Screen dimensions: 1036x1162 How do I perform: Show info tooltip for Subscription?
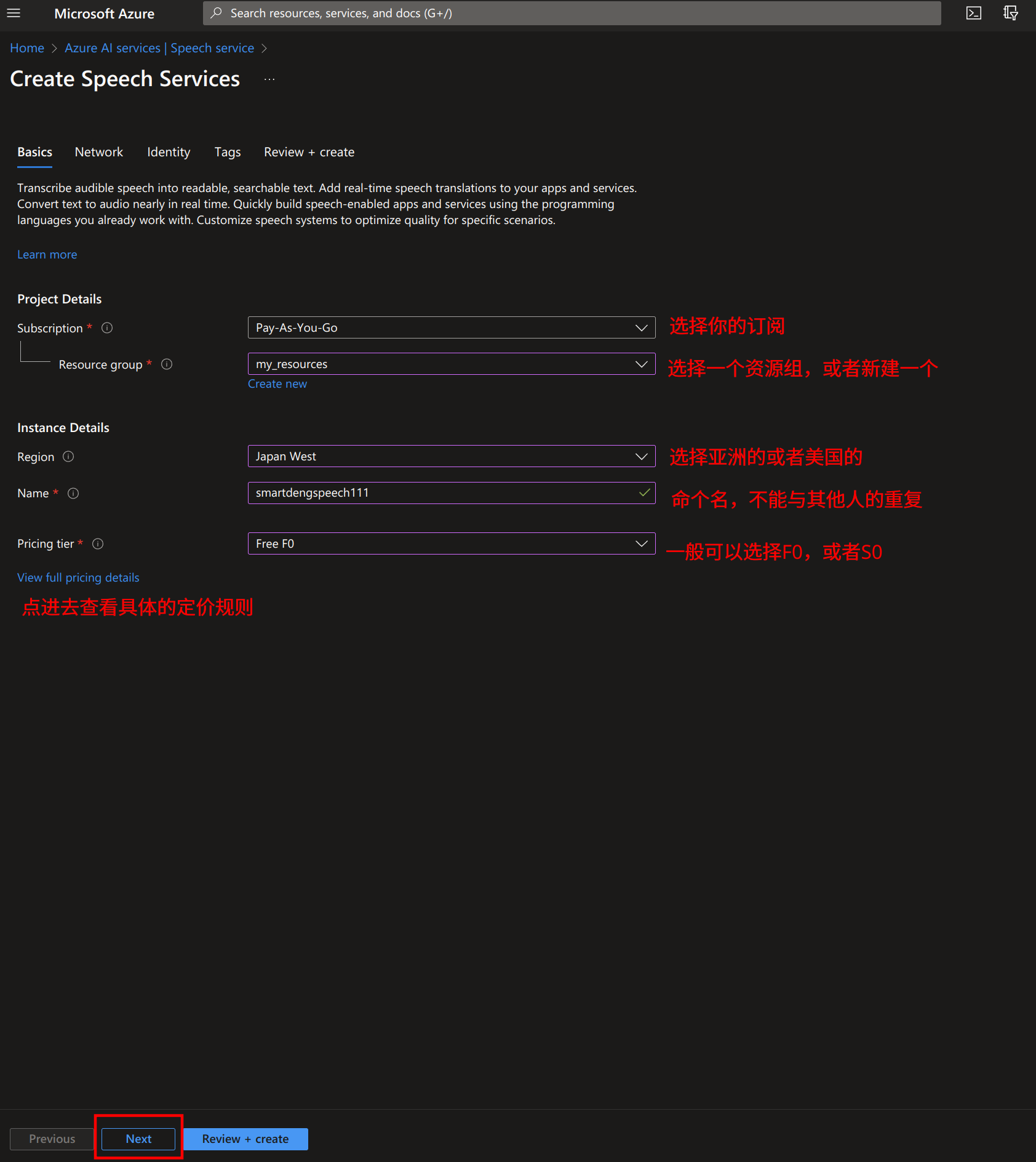click(107, 328)
